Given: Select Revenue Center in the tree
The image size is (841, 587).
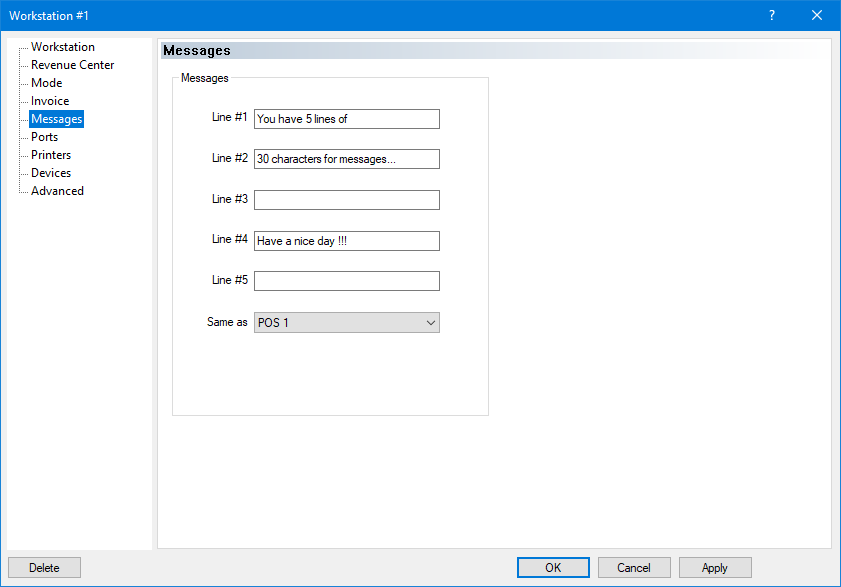Looking at the screenshot, I should click(72, 65).
